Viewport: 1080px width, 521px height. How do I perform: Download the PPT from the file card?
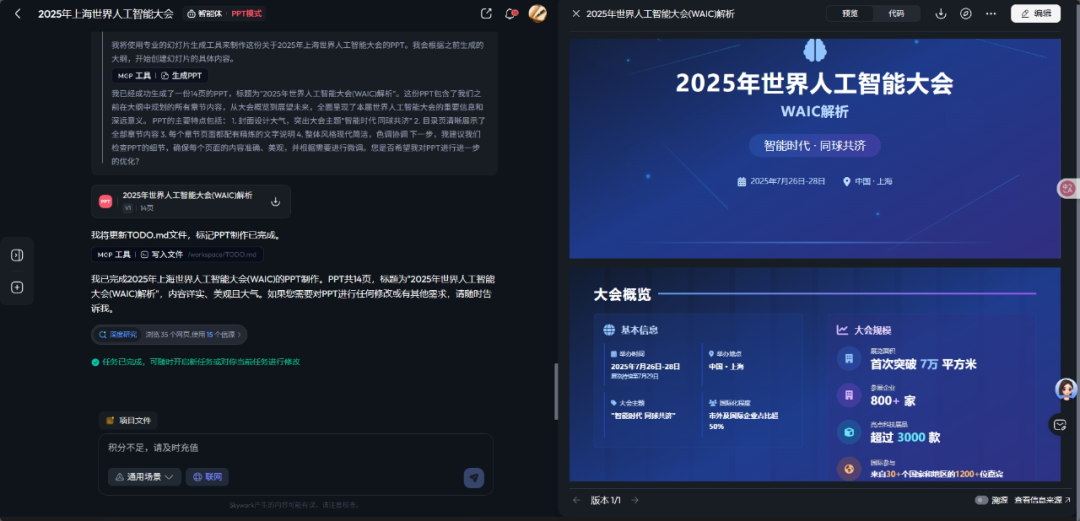276,201
